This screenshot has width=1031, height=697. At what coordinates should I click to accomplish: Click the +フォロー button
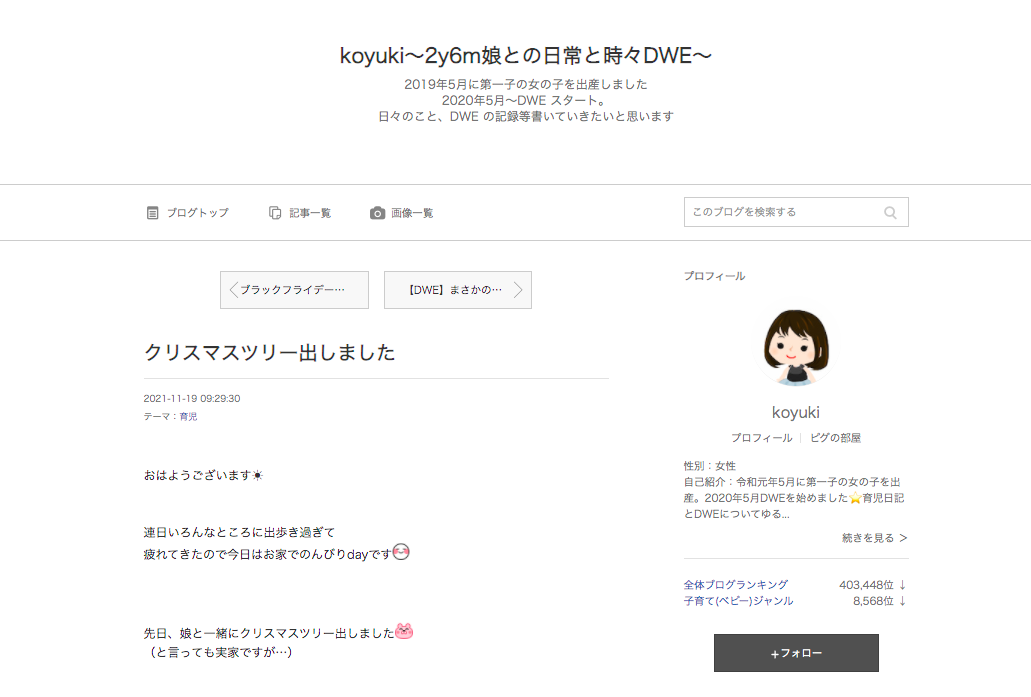point(796,653)
